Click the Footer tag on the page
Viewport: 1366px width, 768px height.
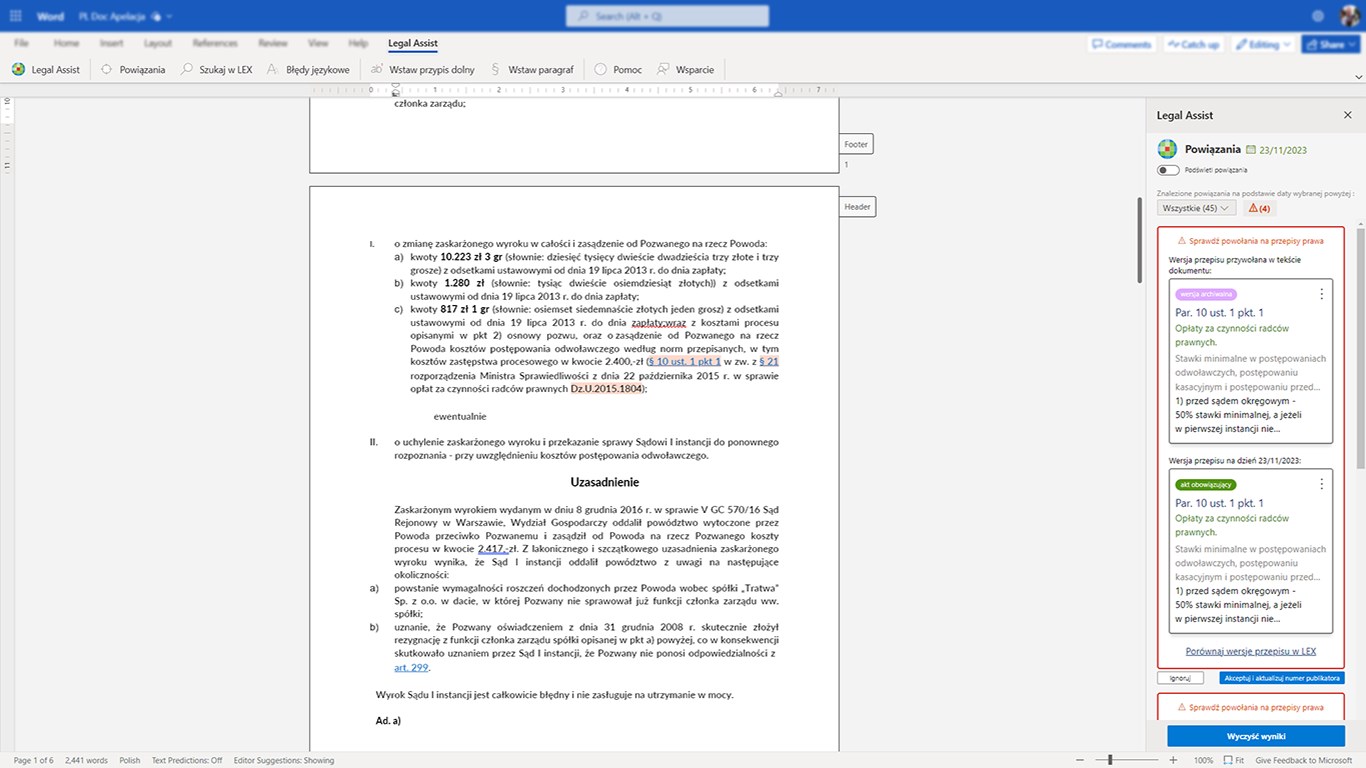(x=856, y=144)
